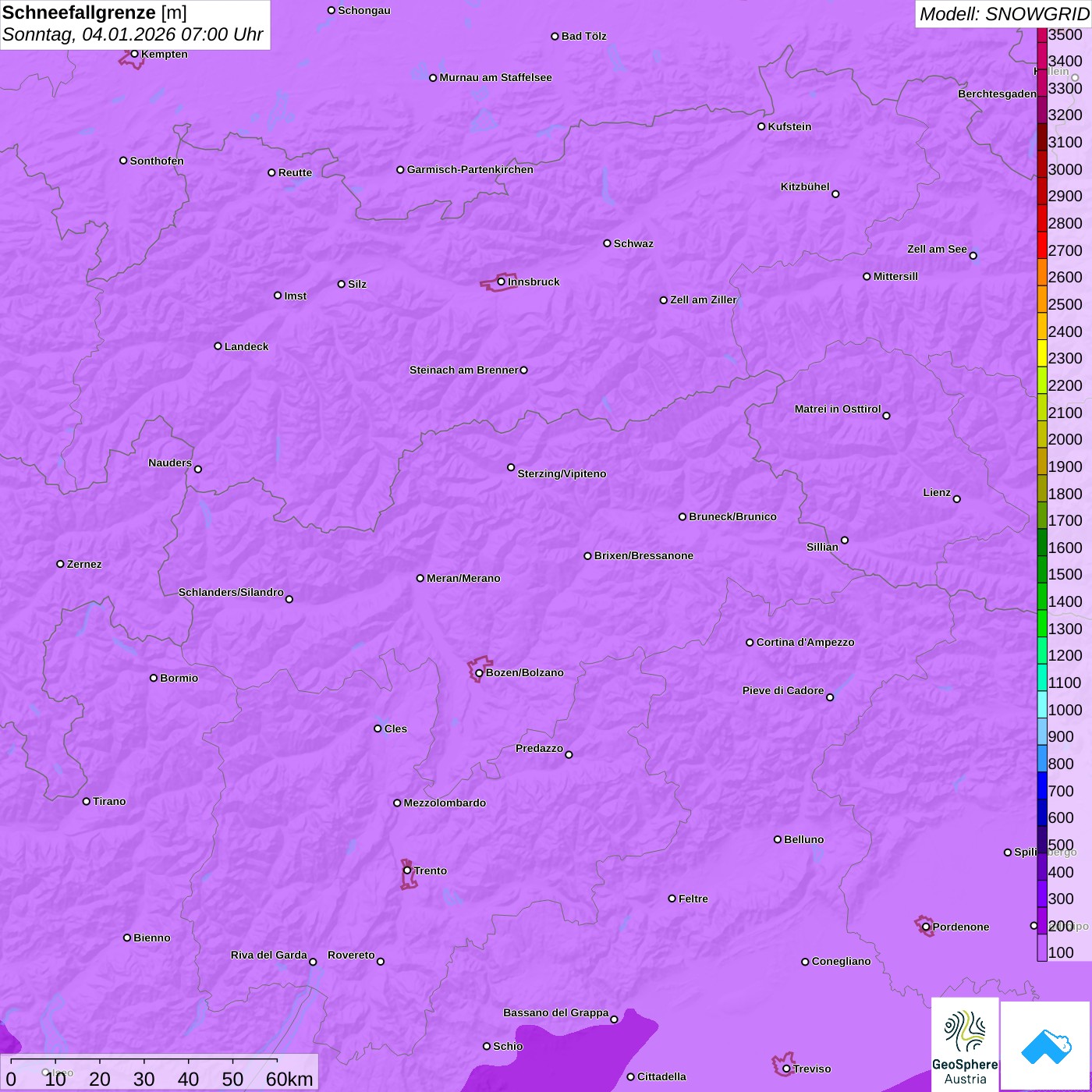Click the blue cloud logo beside GeoSphere
Image resolution: width=1092 pixels, height=1092 pixels.
(1046, 1046)
